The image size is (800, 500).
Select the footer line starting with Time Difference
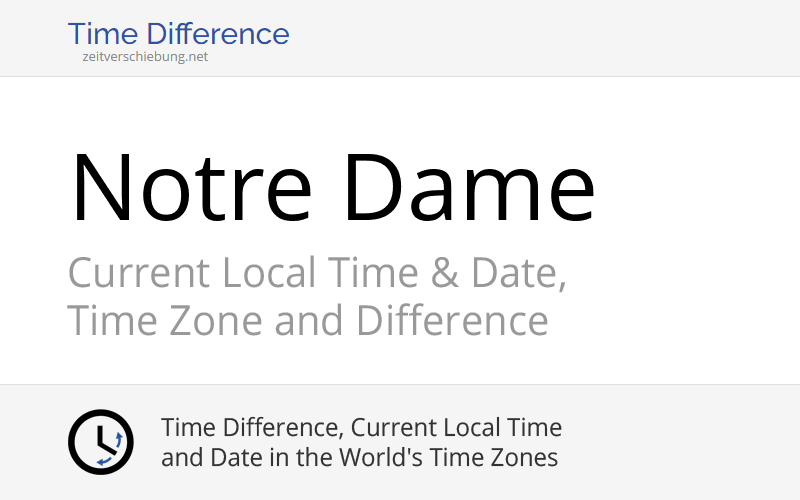point(361,428)
